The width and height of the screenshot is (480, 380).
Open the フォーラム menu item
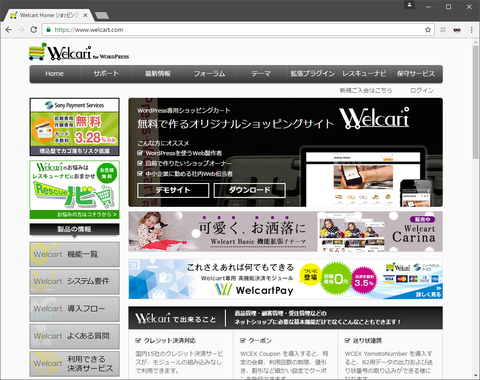210,74
